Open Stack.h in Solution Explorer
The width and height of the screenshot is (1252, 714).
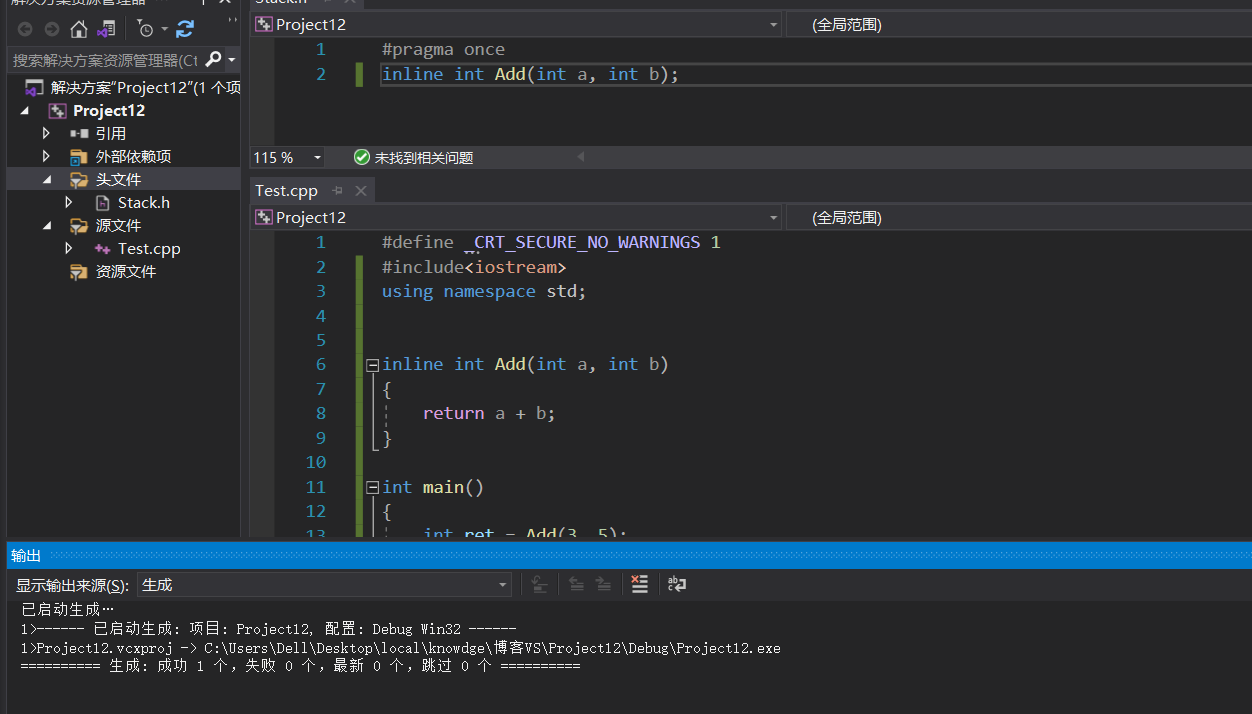144,202
